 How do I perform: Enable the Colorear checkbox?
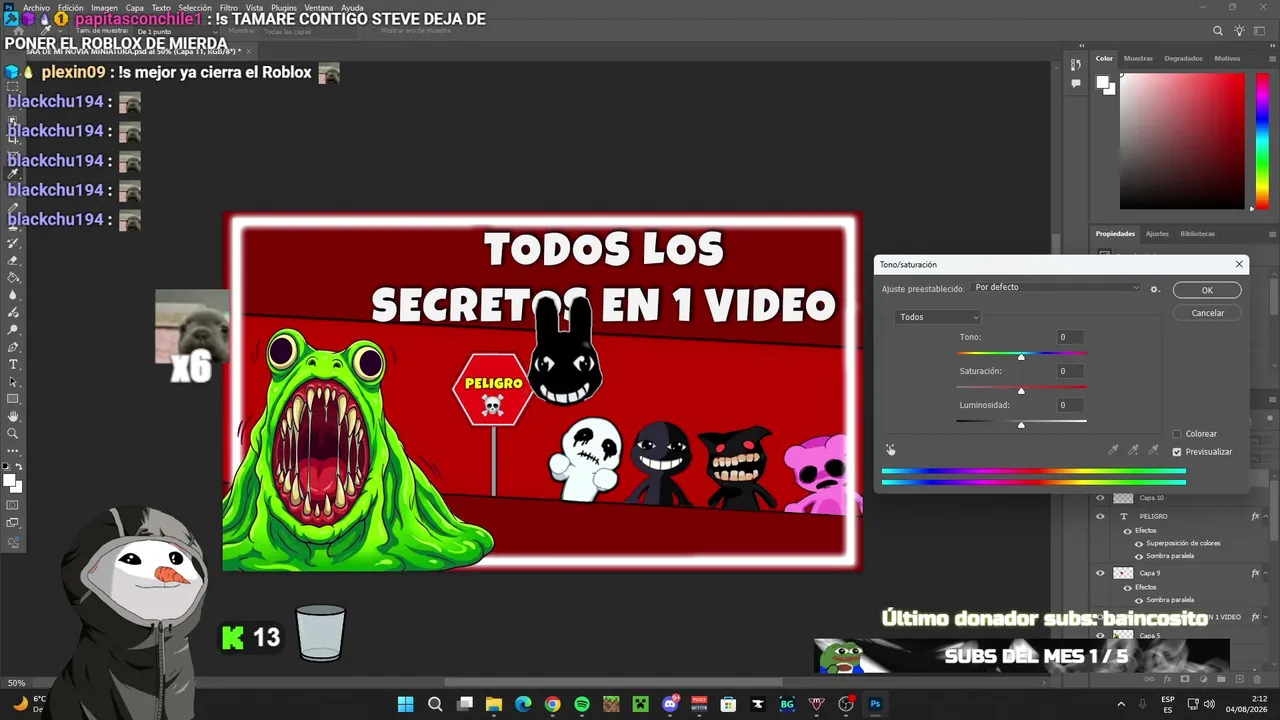(x=1177, y=434)
